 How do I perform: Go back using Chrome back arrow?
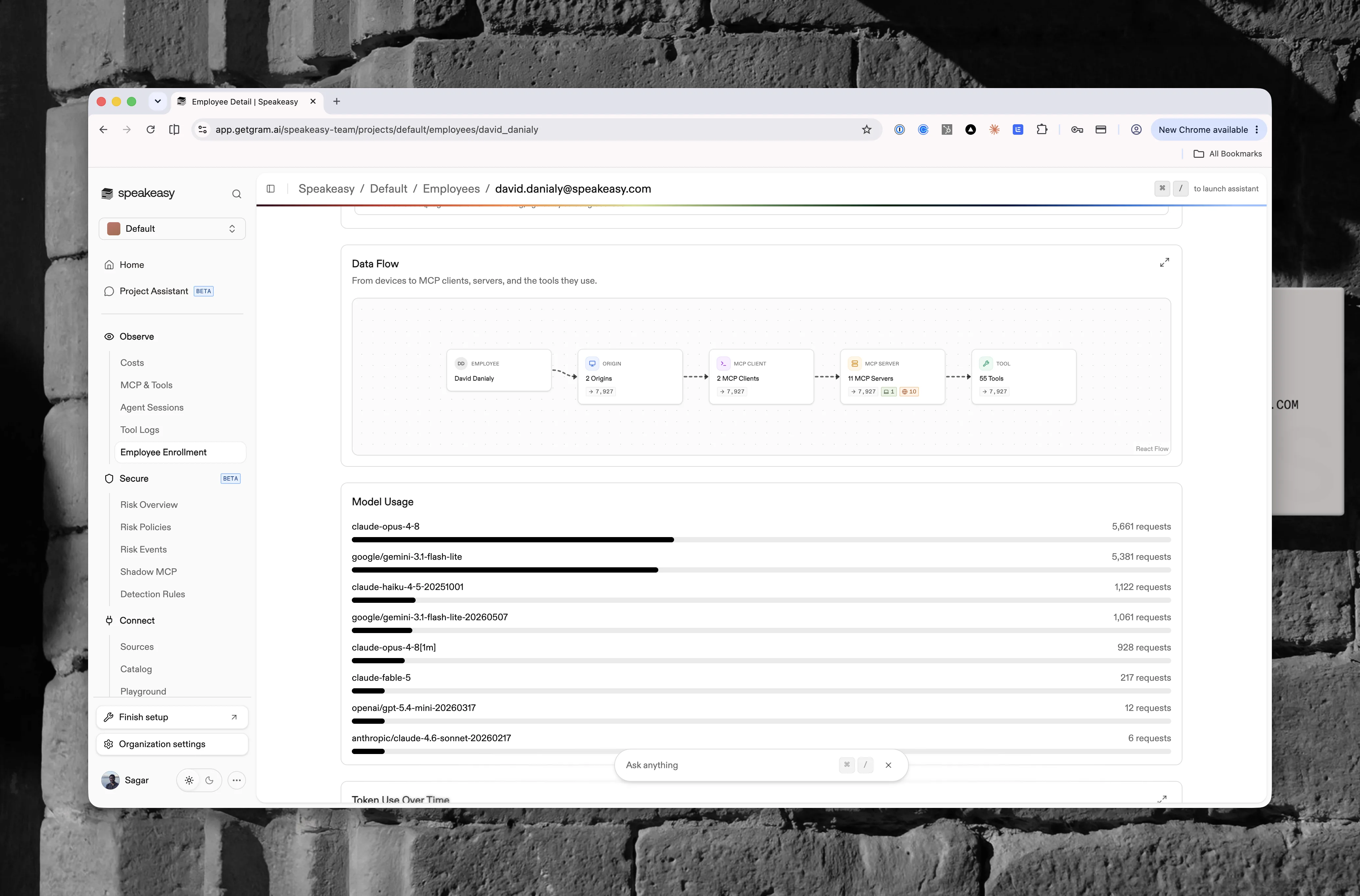tap(104, 130)
